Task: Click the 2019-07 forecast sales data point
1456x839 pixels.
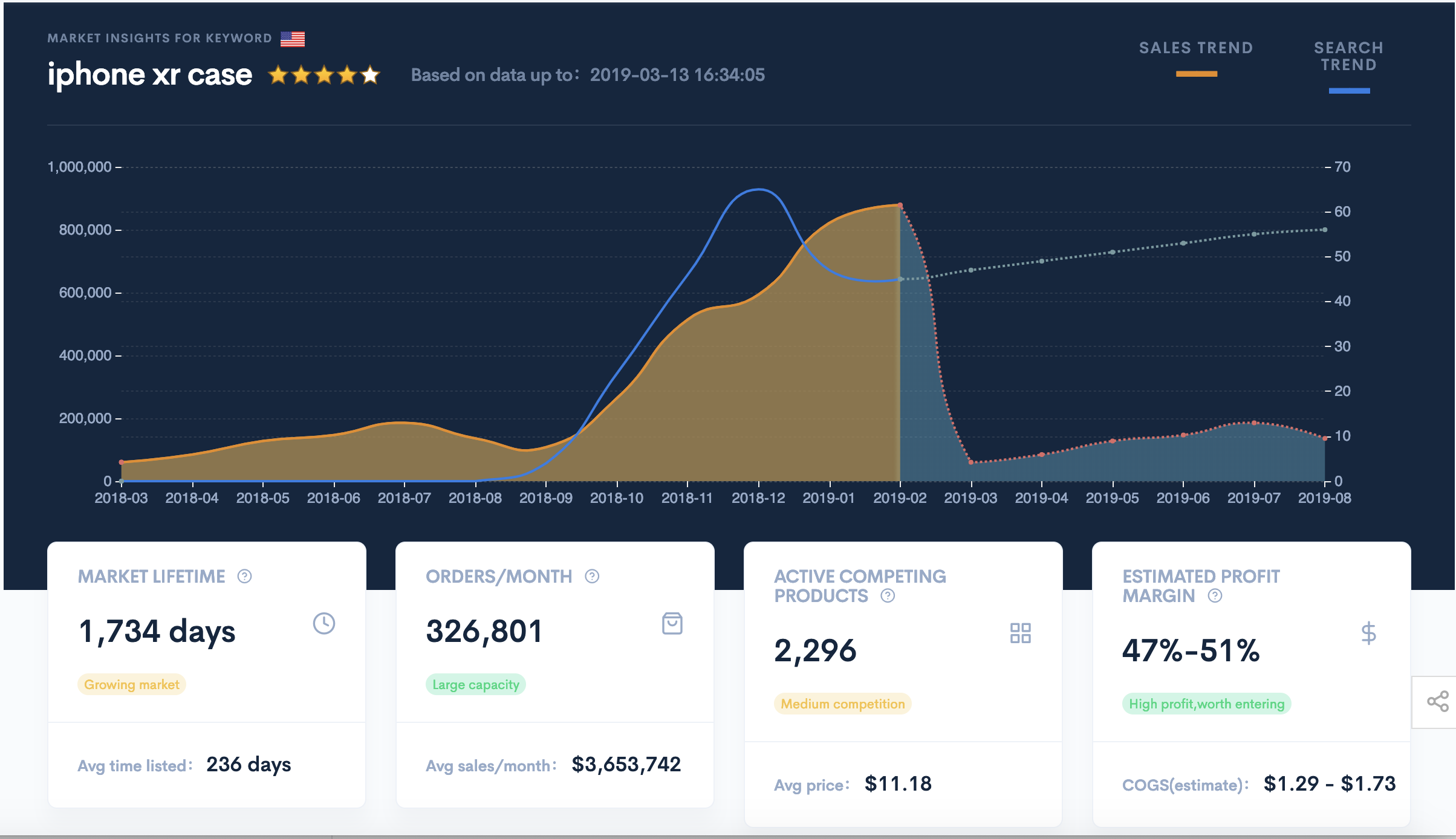Action: click(x=1254, y=423)
